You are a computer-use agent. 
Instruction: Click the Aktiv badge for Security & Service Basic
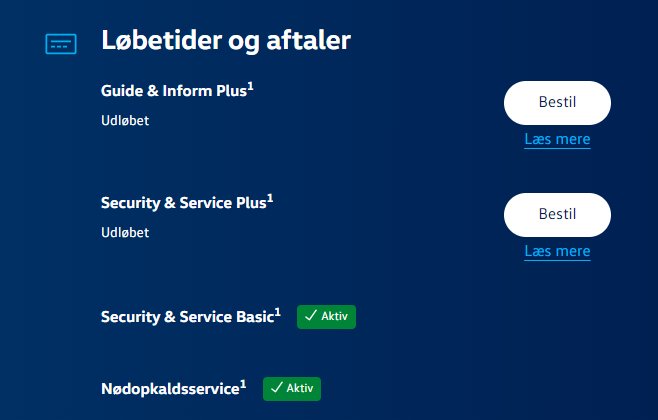(327, 317)
